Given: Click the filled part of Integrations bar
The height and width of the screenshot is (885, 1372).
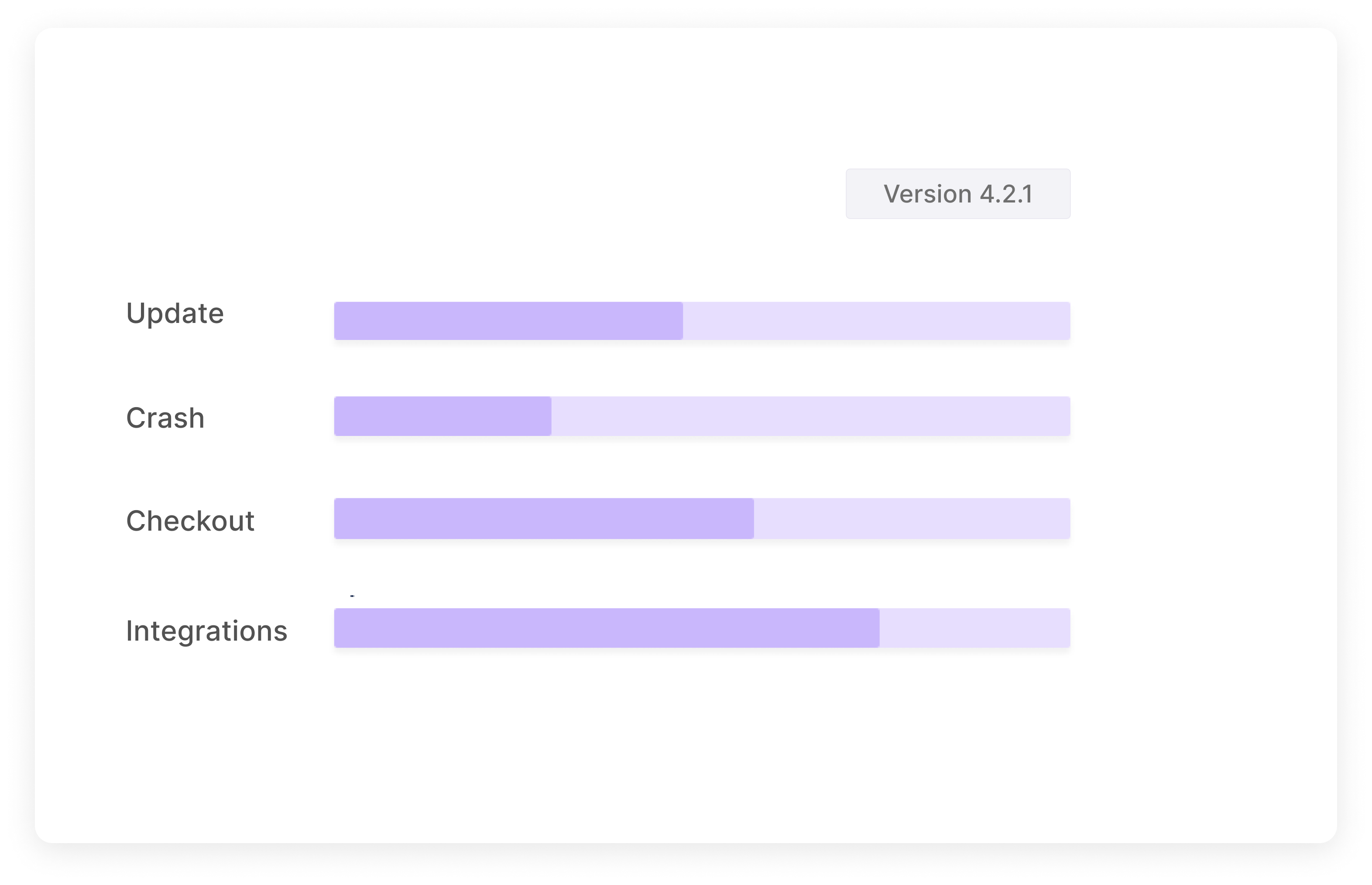Looking at the screenshot, I should 607,628.
